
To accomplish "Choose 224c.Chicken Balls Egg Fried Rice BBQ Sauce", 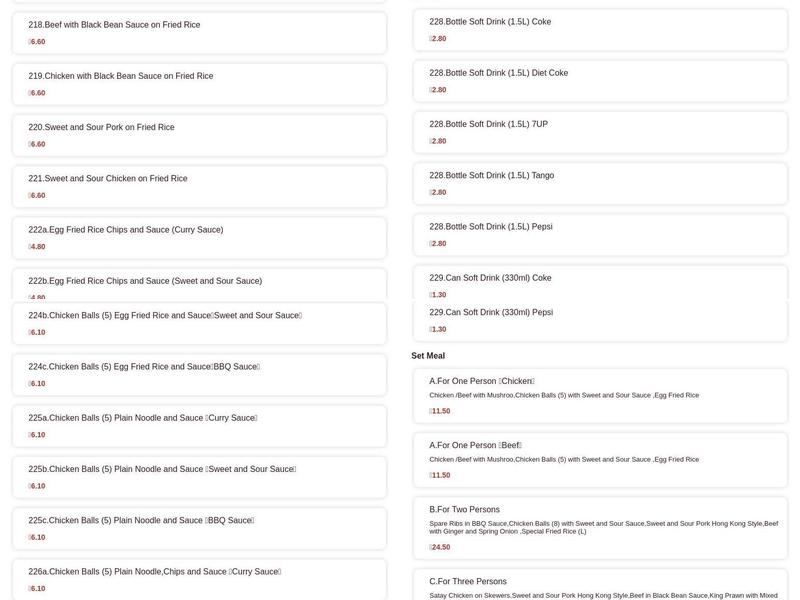I will [x=199, y=374].
